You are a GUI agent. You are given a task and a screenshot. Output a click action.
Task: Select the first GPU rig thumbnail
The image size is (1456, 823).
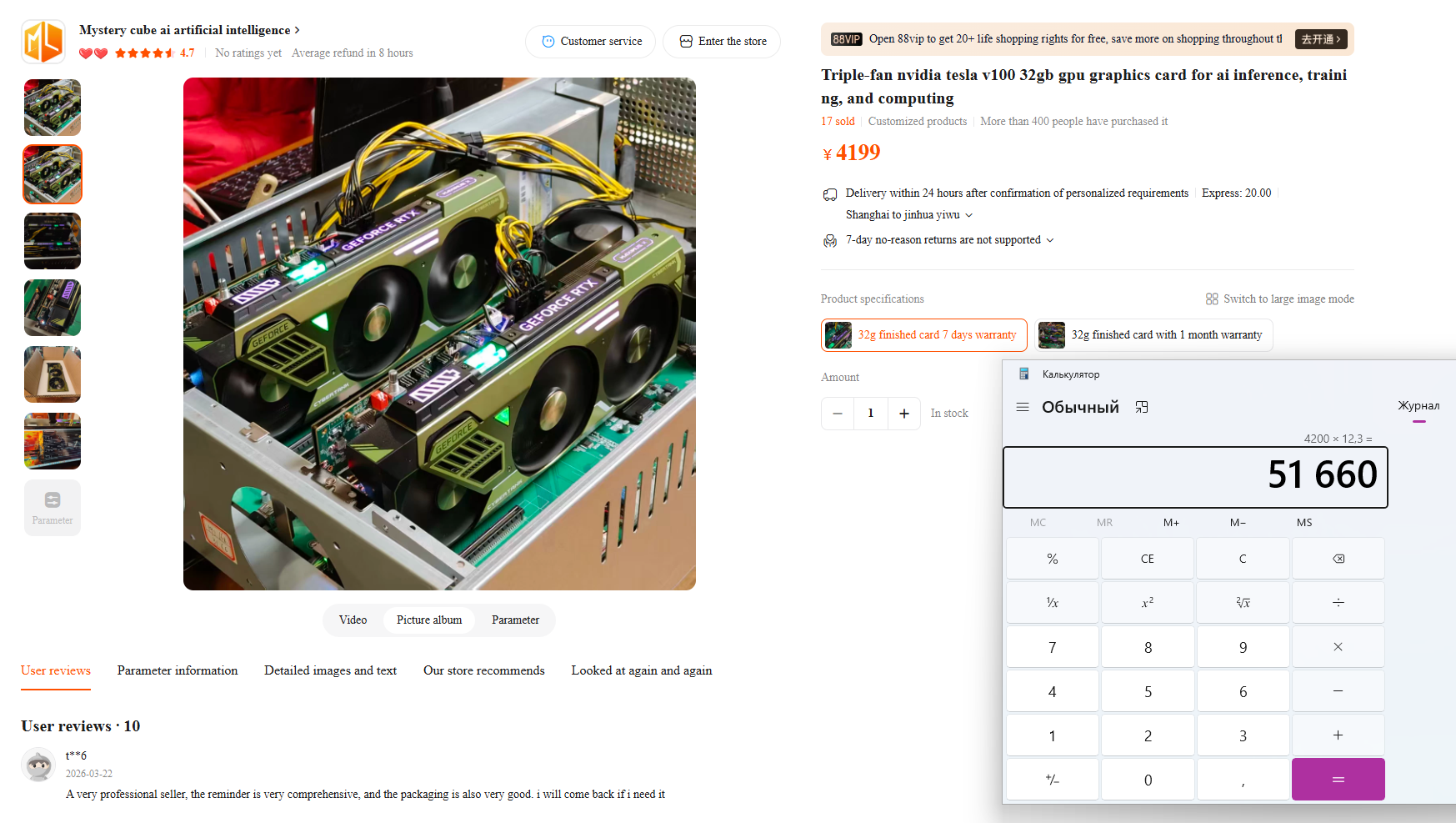coord(53,108)
